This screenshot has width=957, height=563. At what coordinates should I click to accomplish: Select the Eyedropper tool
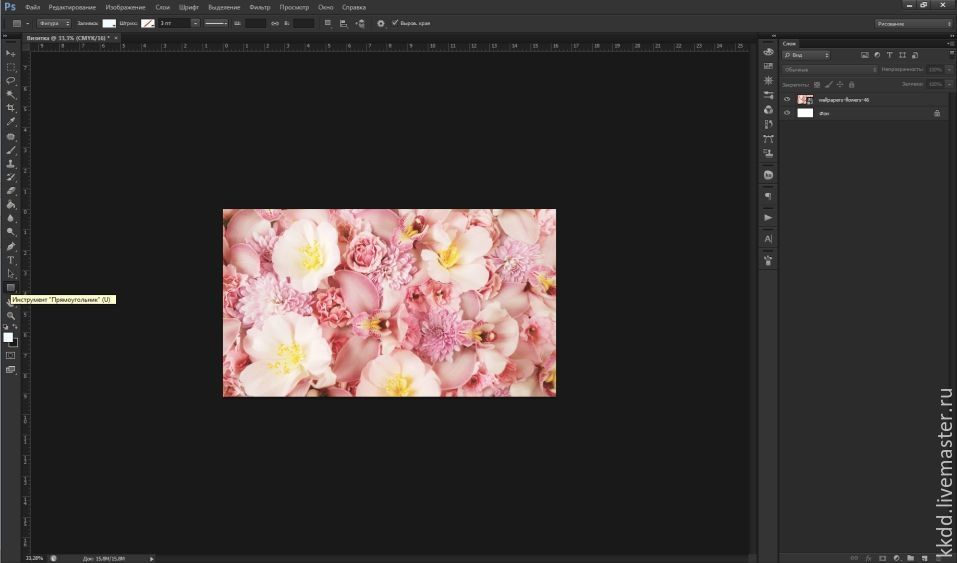tap(11, 122)
